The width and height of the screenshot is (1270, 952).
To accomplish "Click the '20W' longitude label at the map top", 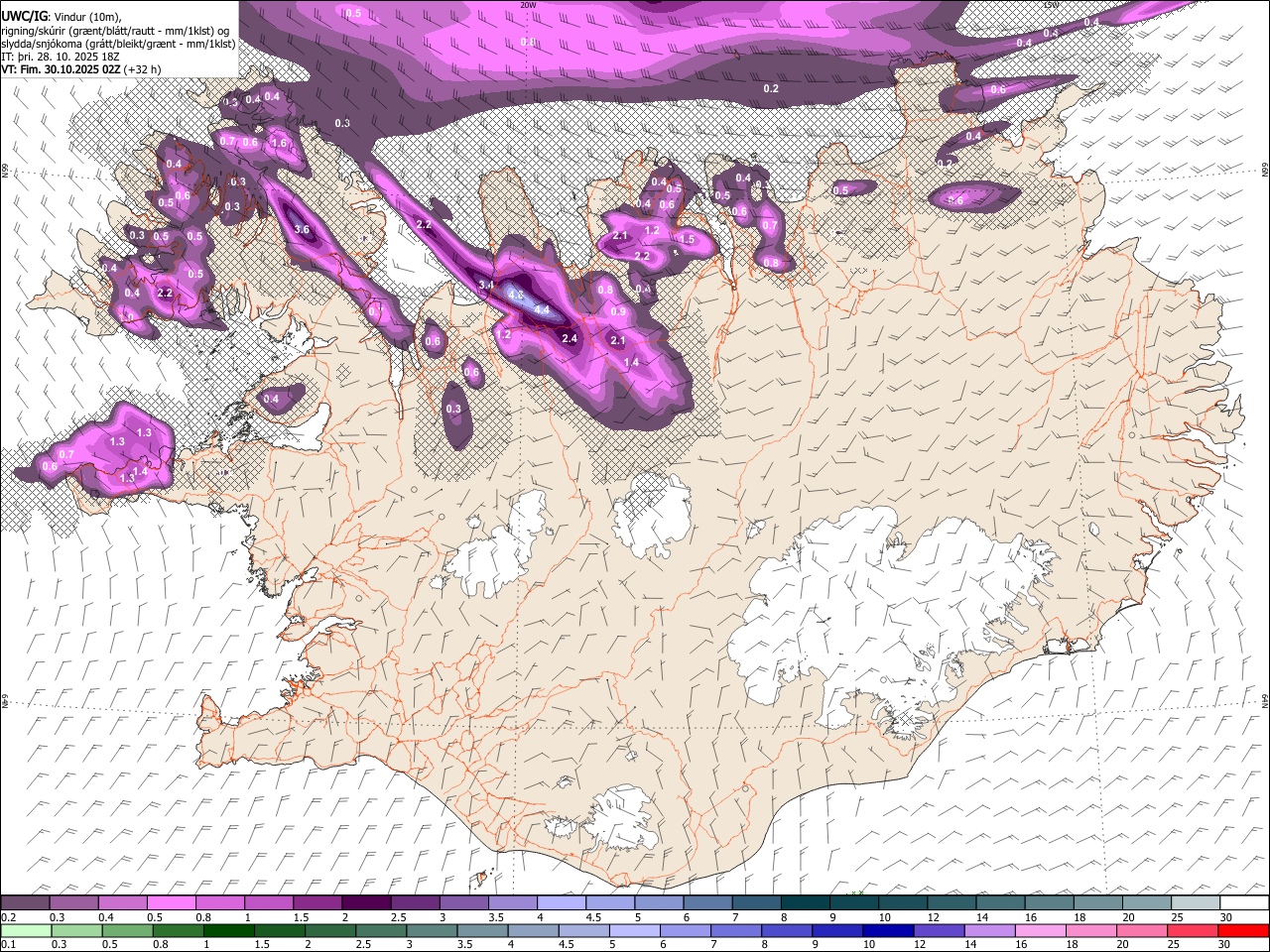I will tap(528, 4).
